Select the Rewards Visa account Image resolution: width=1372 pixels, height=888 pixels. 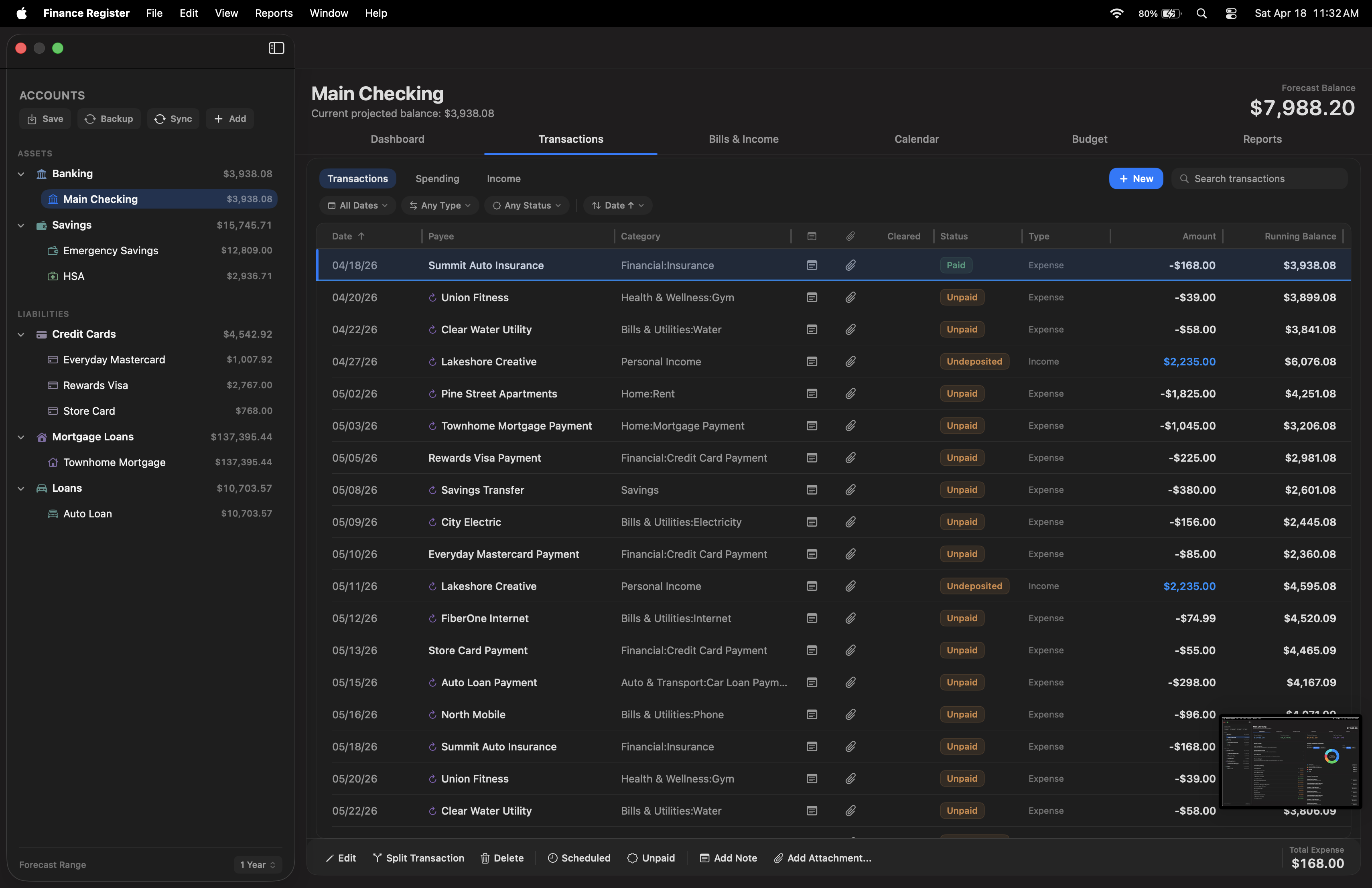(x=158, y=385)
